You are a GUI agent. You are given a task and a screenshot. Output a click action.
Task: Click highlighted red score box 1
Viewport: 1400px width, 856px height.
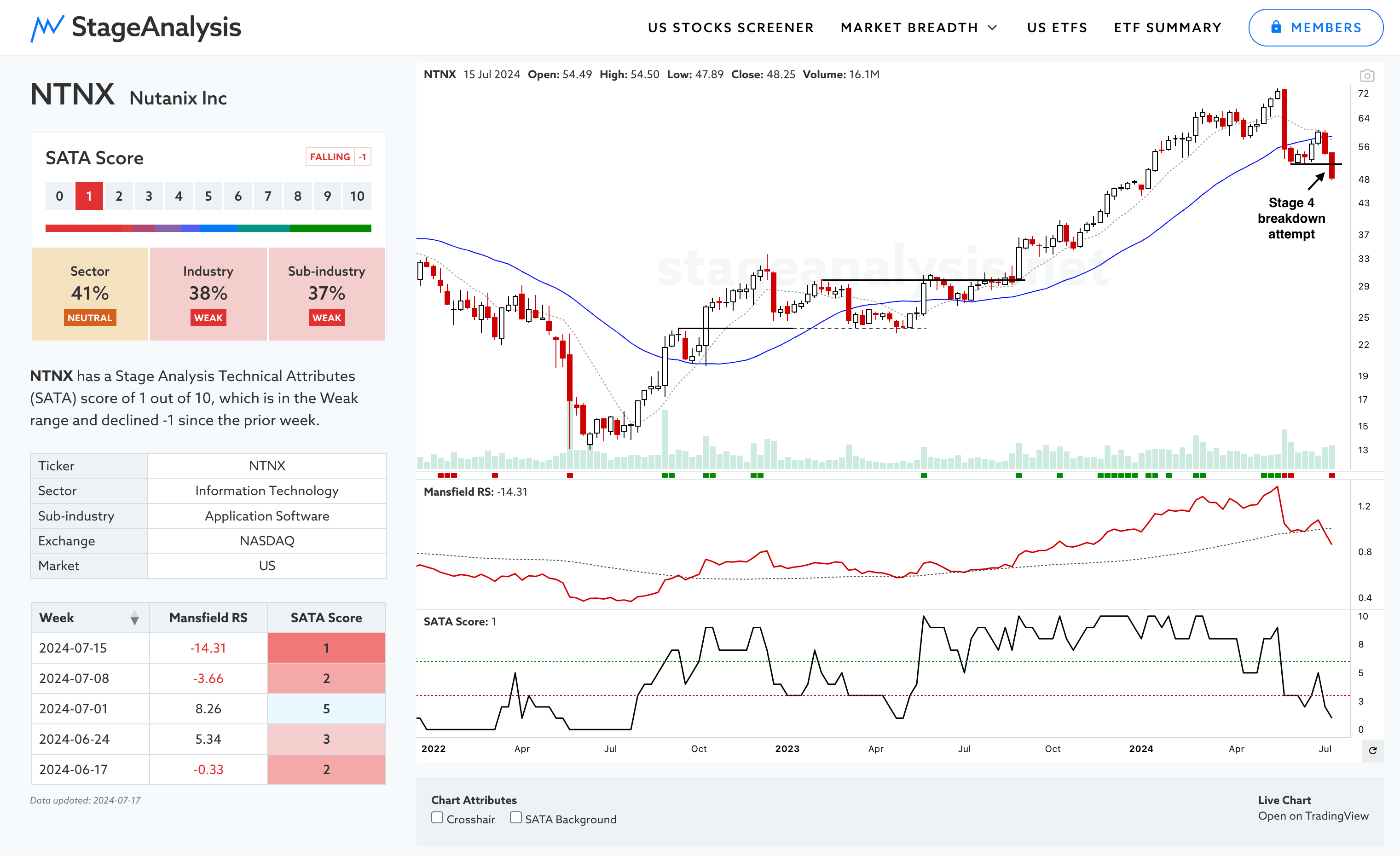(x=89, y=197)
